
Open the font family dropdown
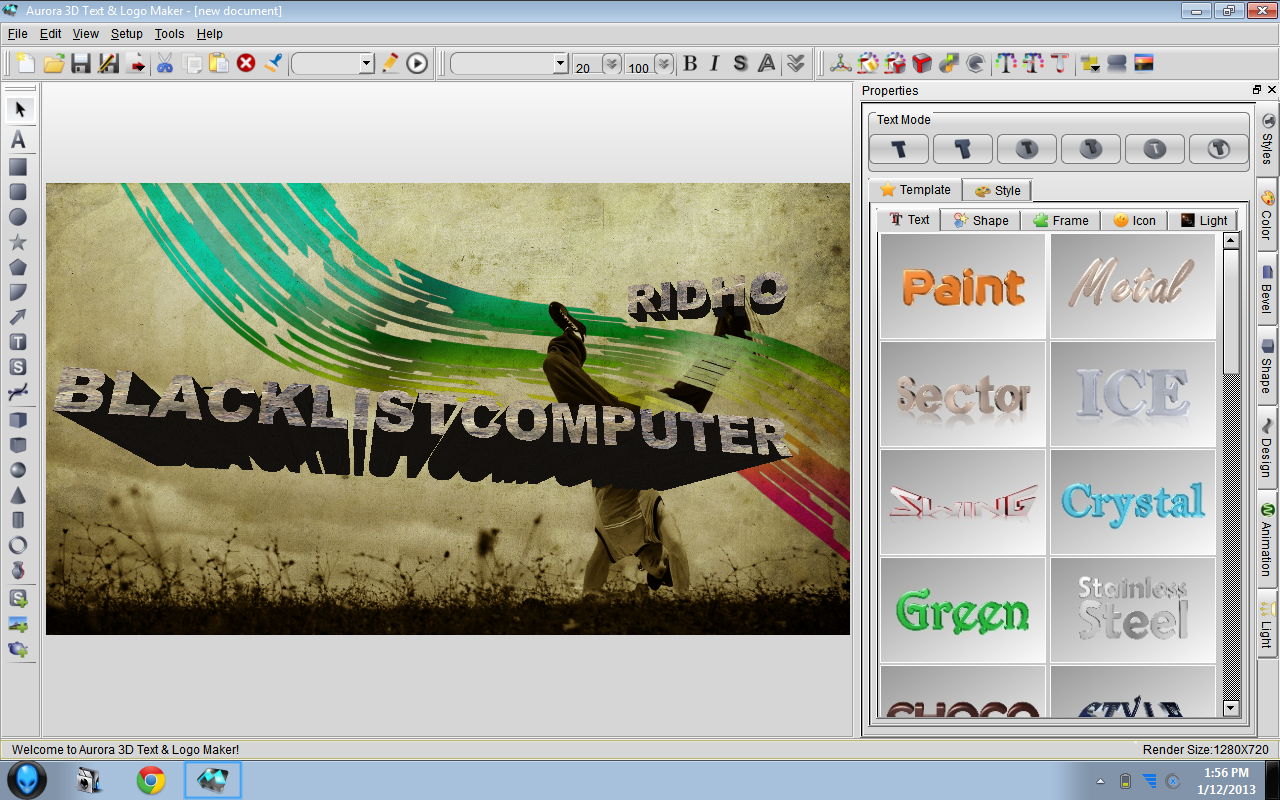pyautogui.click(x=560, y=63)
